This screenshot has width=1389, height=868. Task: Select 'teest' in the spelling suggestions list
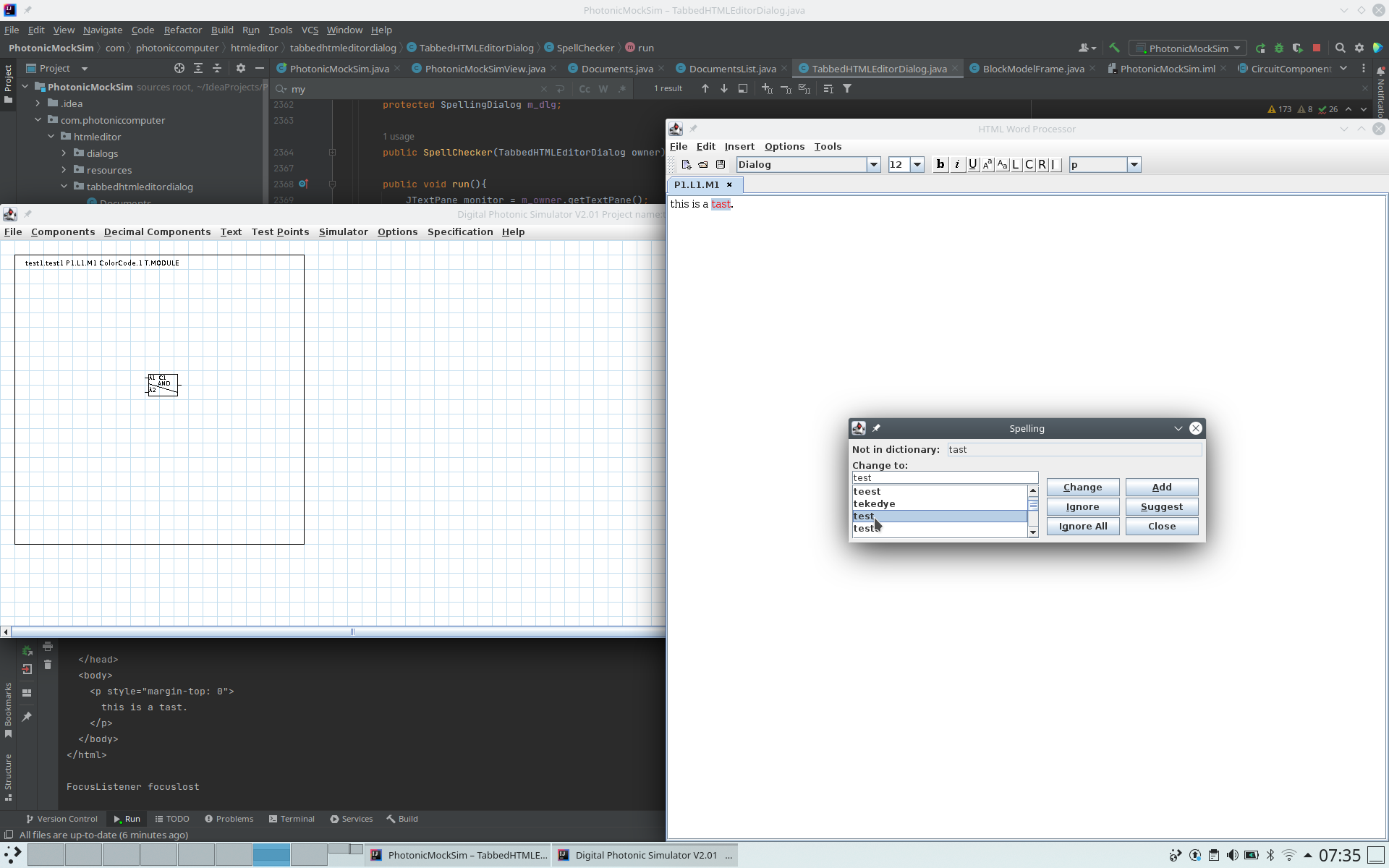pyautogui.click(x=940, y=492)
